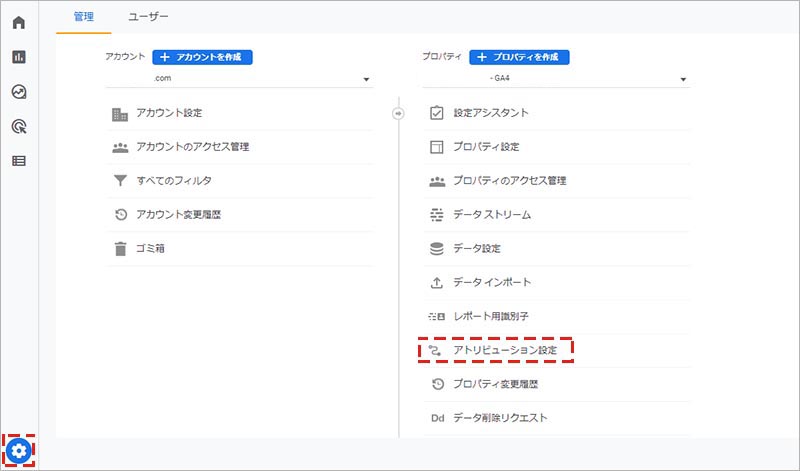The width and height of the screenshot is (800, 471).
Task: Open Reports bar chart icon in sidebar
Action: tap(18, 57)
